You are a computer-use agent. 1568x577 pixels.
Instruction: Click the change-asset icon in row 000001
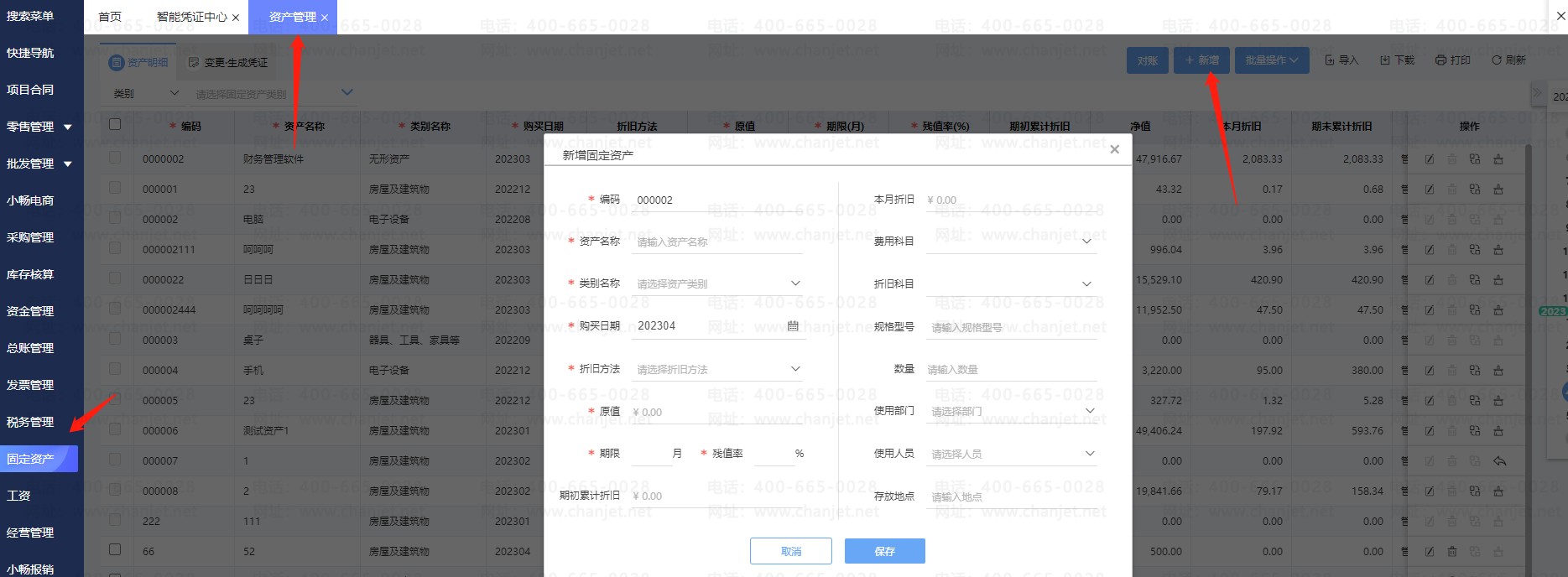pyautogui.click(x=1475, y=190)
